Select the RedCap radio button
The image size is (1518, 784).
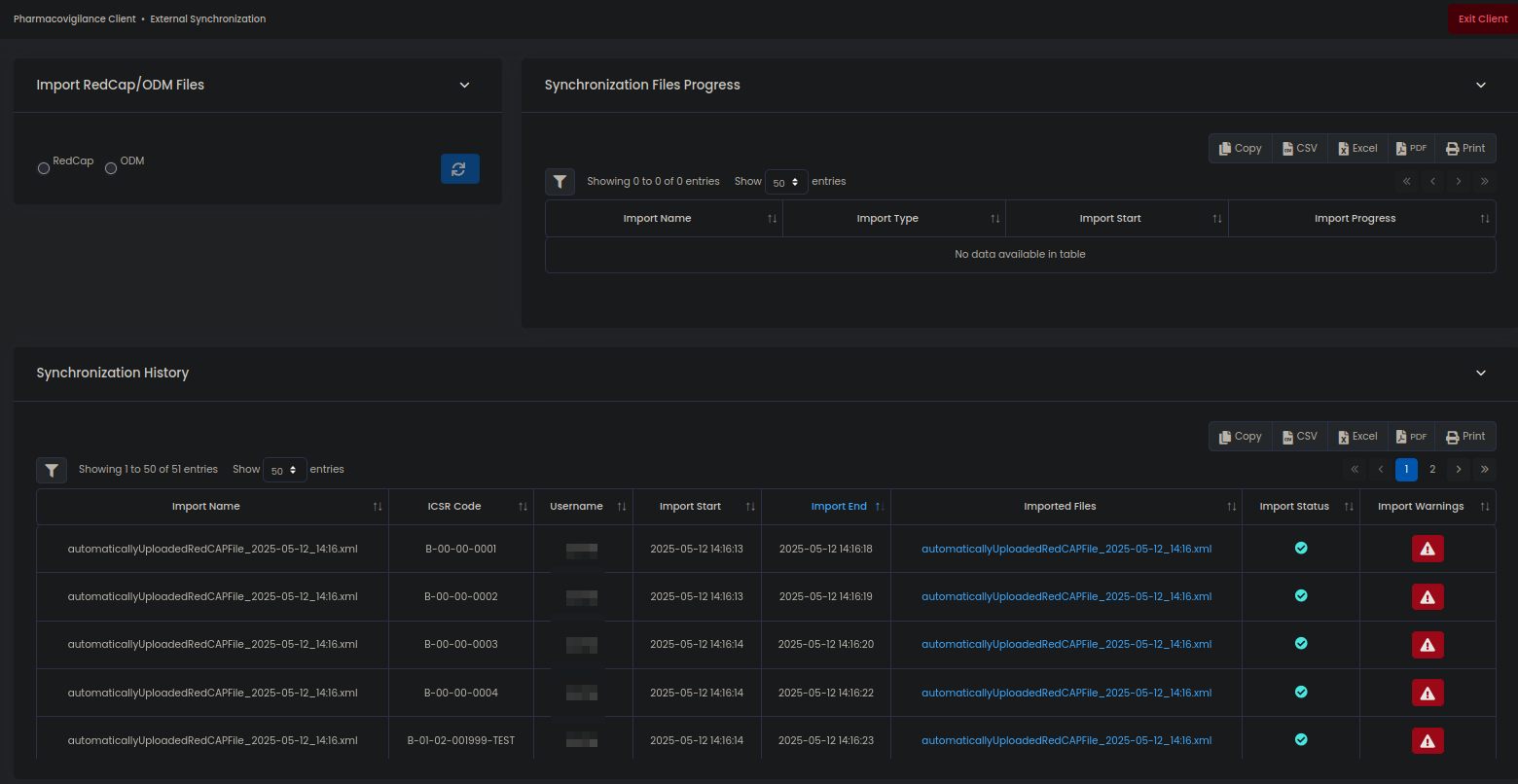[x=44, y=168]
